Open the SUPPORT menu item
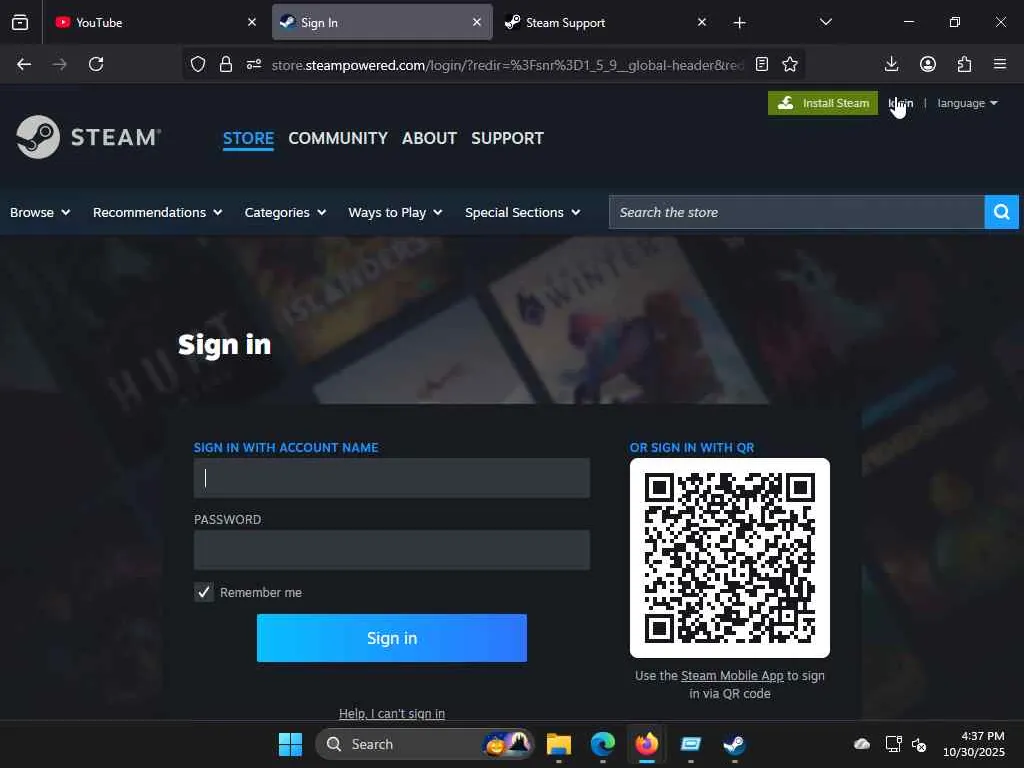This screenshot has height=768, width=1024. pos(507,138)
